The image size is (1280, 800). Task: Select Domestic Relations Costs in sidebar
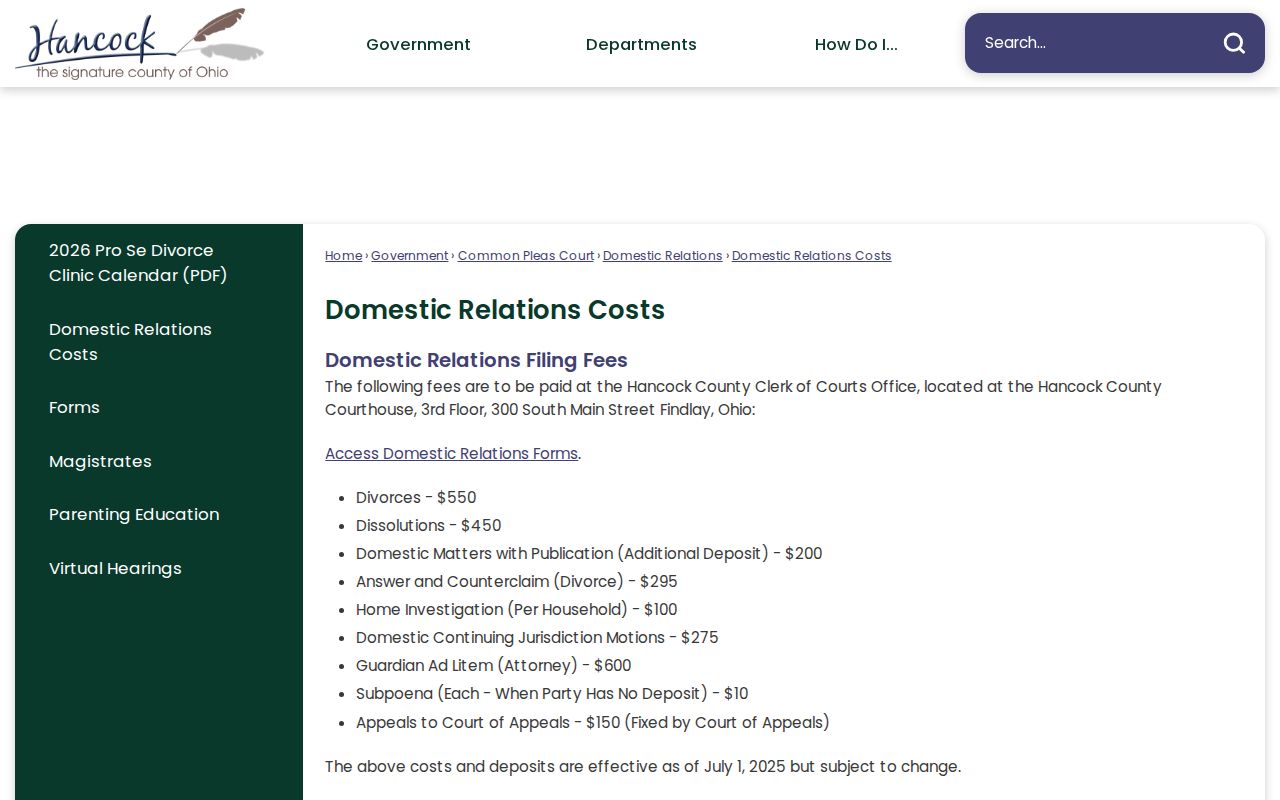point(130,342)
